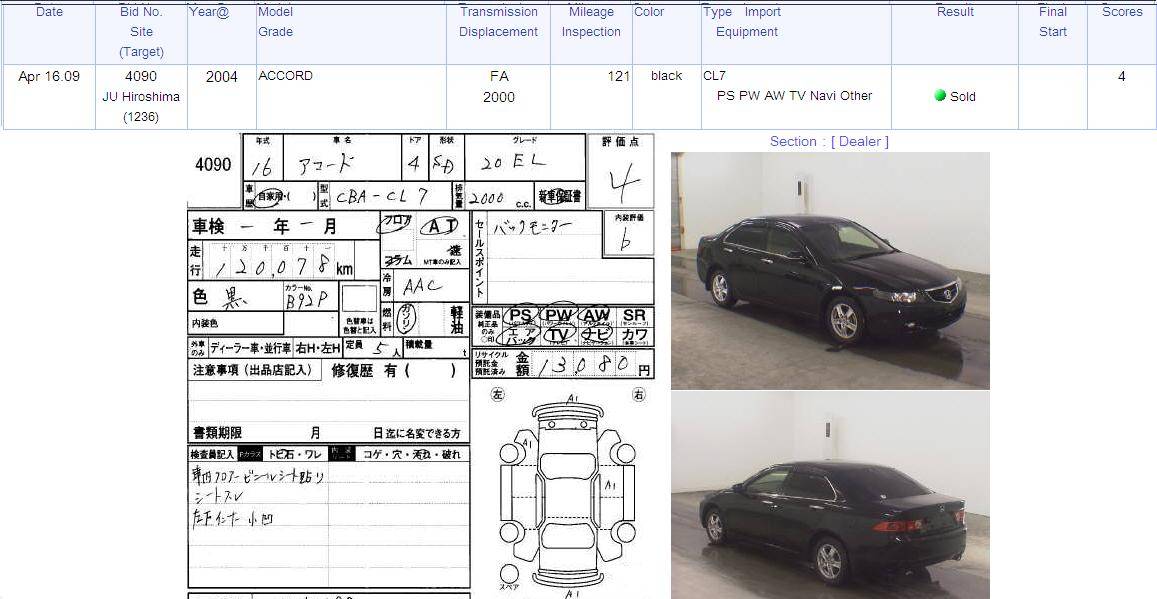Image resolution: width=1157 pixels, height=599 pixels.
Task: Click the PS PW AW TV Navi Other text
Action: (x=794, y=95)
